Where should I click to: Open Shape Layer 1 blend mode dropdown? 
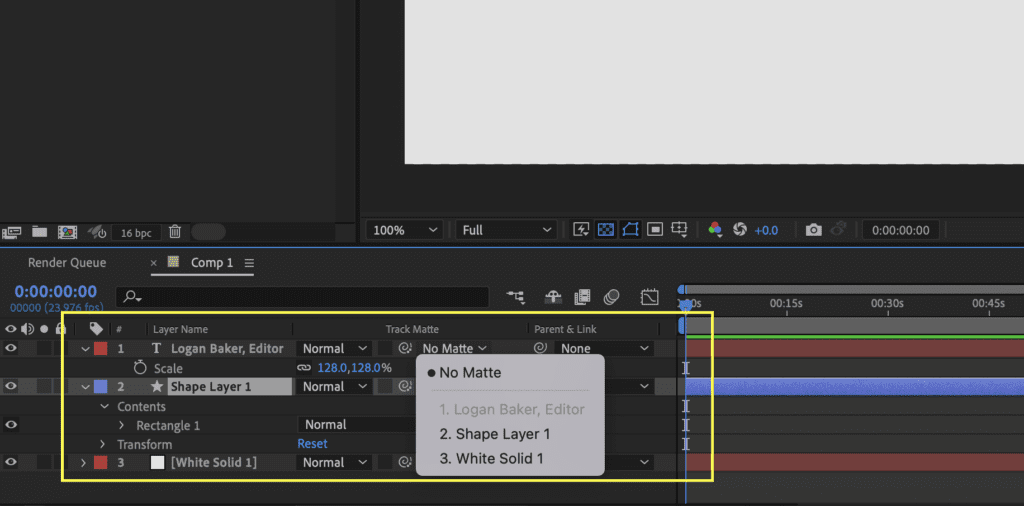335,387
